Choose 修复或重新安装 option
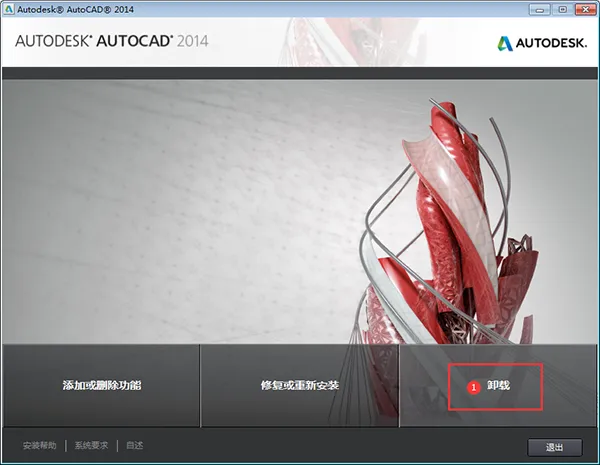 coord(300,385)
